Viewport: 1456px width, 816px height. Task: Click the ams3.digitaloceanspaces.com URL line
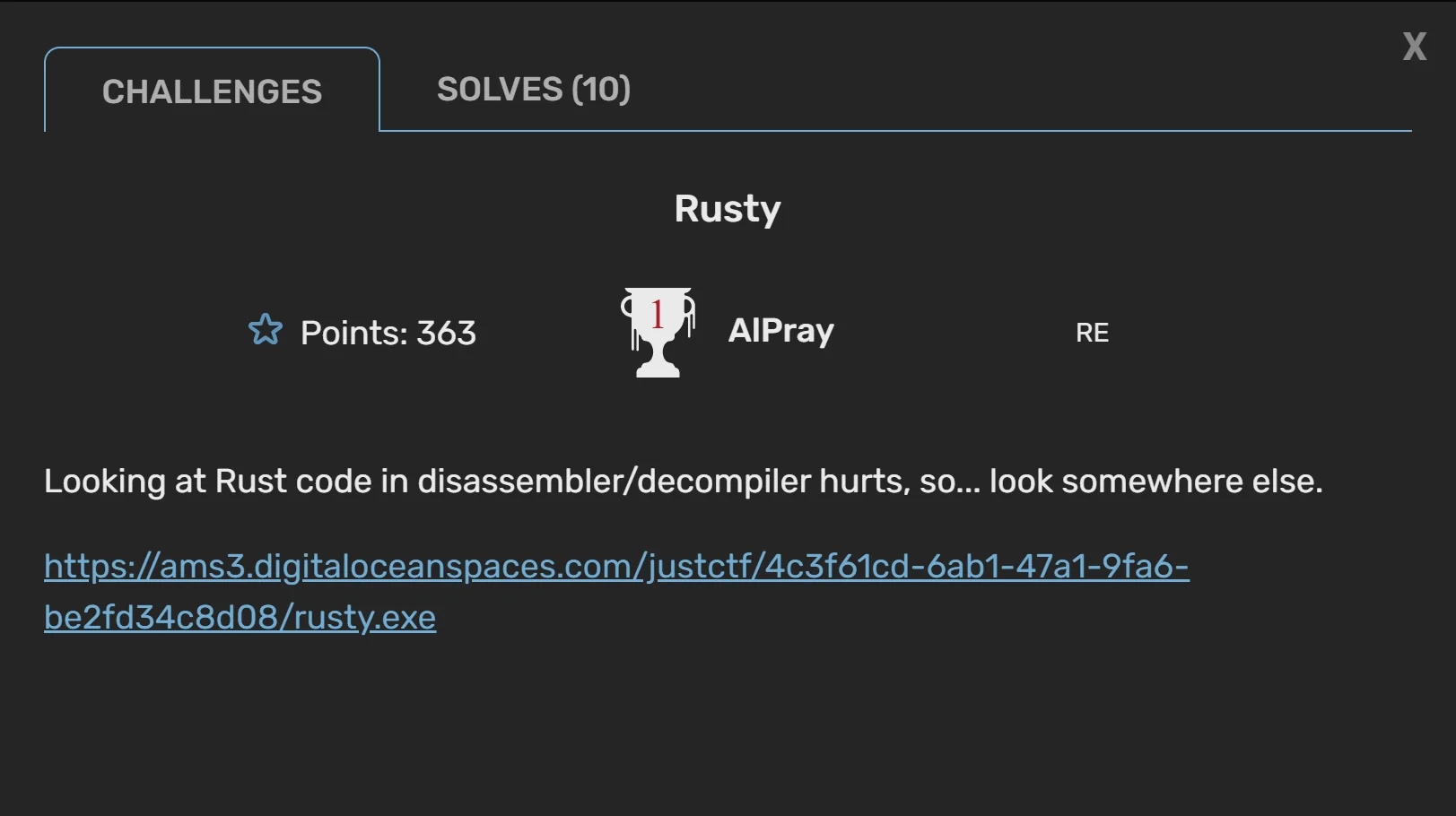pos(616,566)
